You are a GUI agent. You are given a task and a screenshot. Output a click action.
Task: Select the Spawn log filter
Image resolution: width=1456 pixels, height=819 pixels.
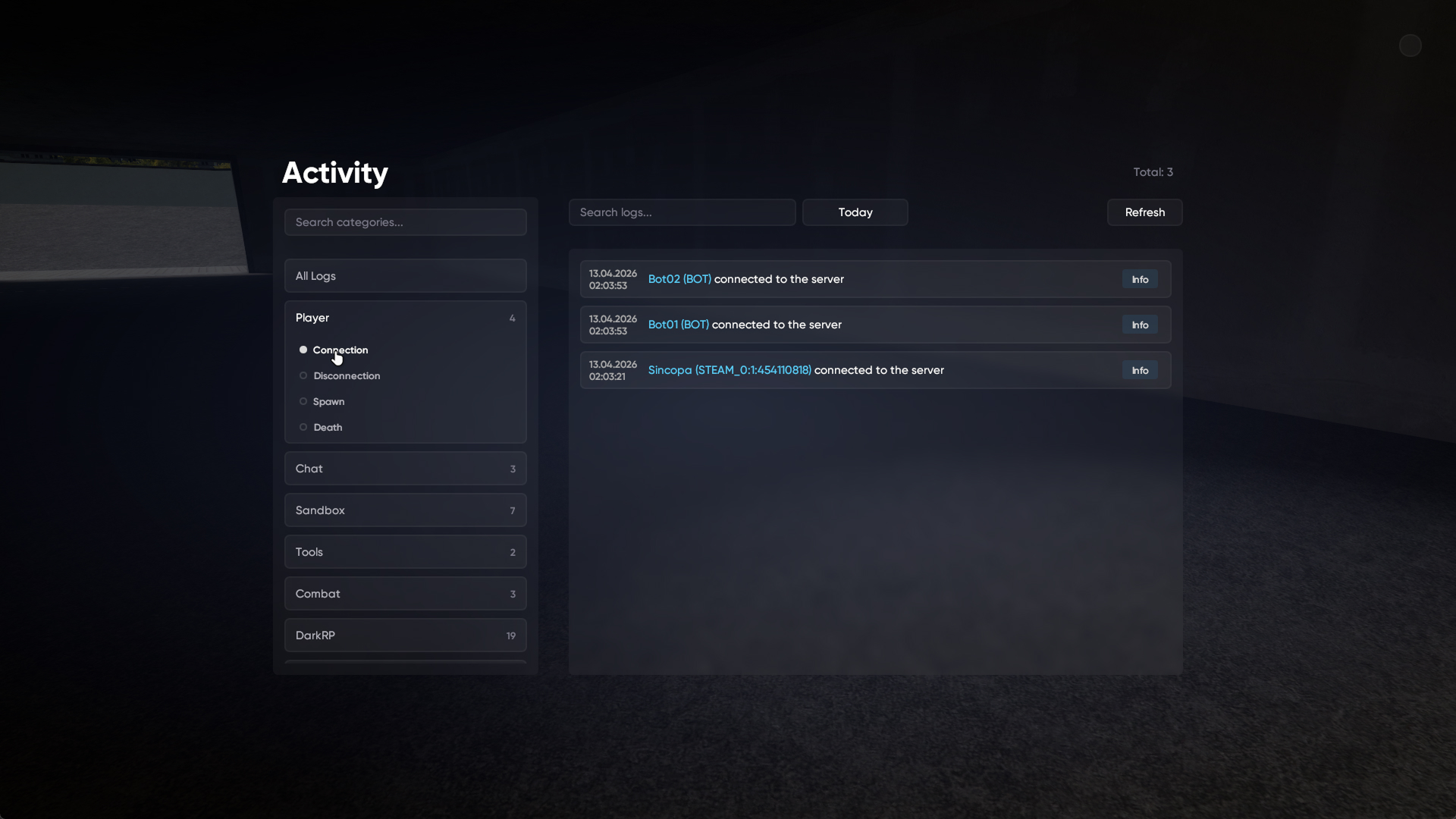[322, 401]
